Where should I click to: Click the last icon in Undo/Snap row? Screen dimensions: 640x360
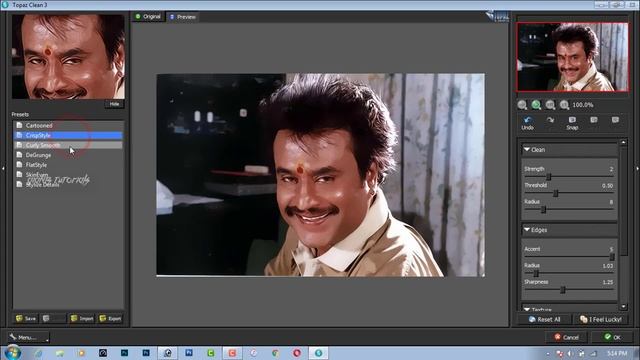[615, 120]
